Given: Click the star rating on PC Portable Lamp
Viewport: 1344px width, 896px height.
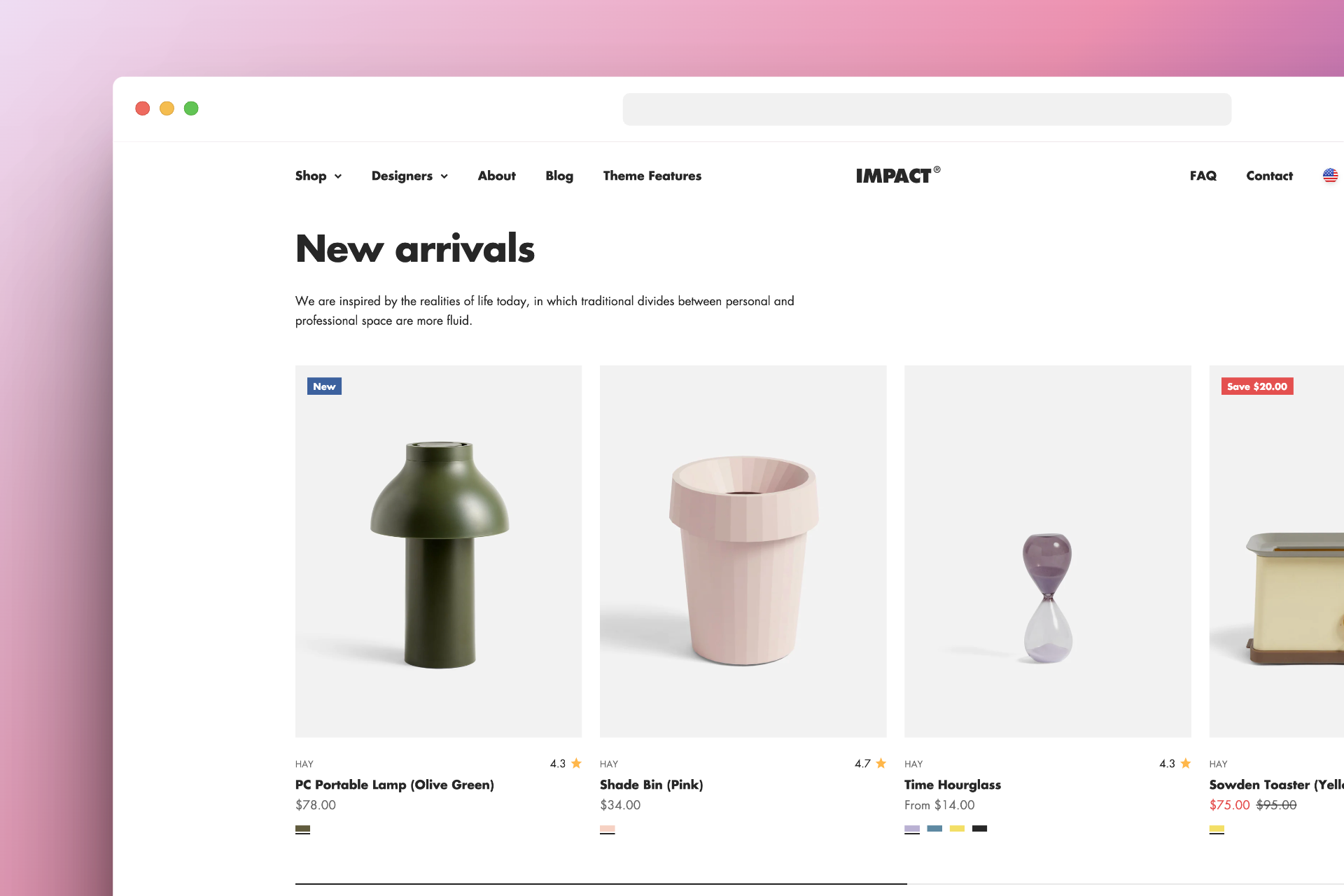Looking at the screenshot, I should (566, 764).
